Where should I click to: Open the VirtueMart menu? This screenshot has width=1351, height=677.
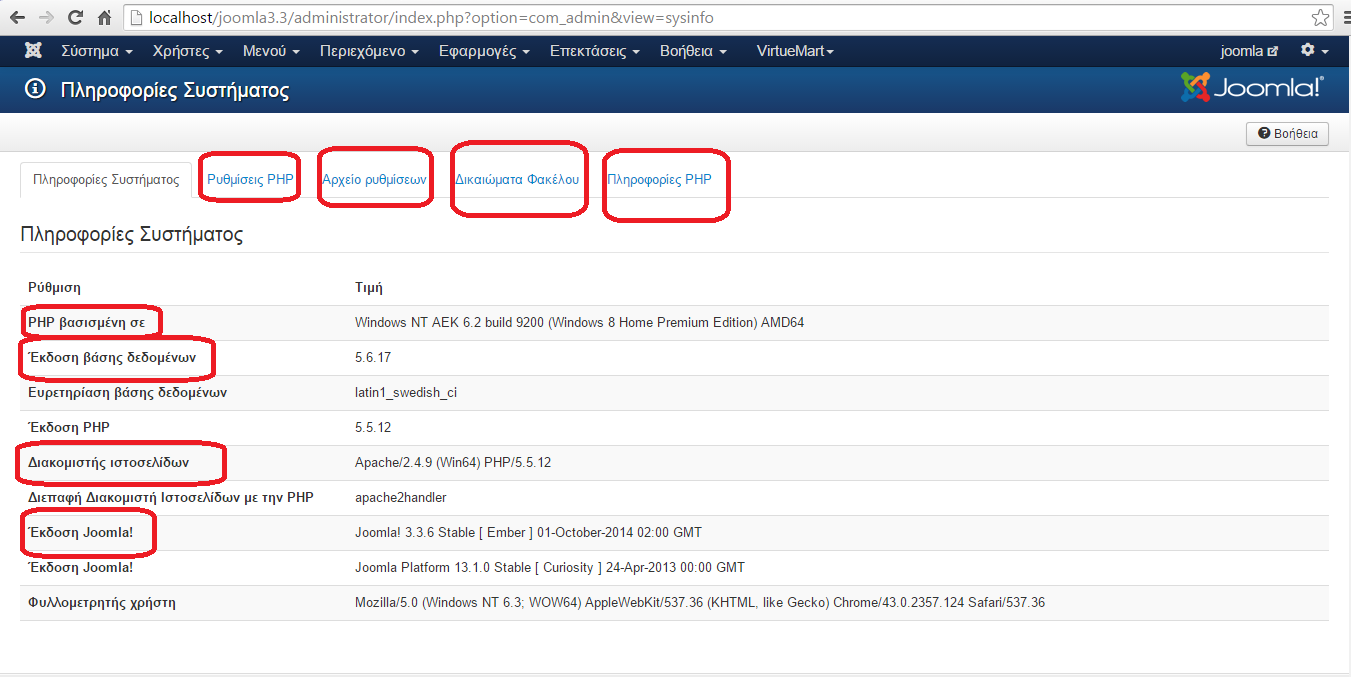coord(795,51)
